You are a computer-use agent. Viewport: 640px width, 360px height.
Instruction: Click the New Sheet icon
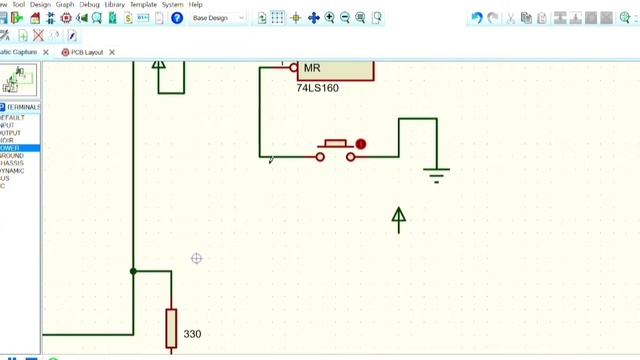[x=23, y=36]
